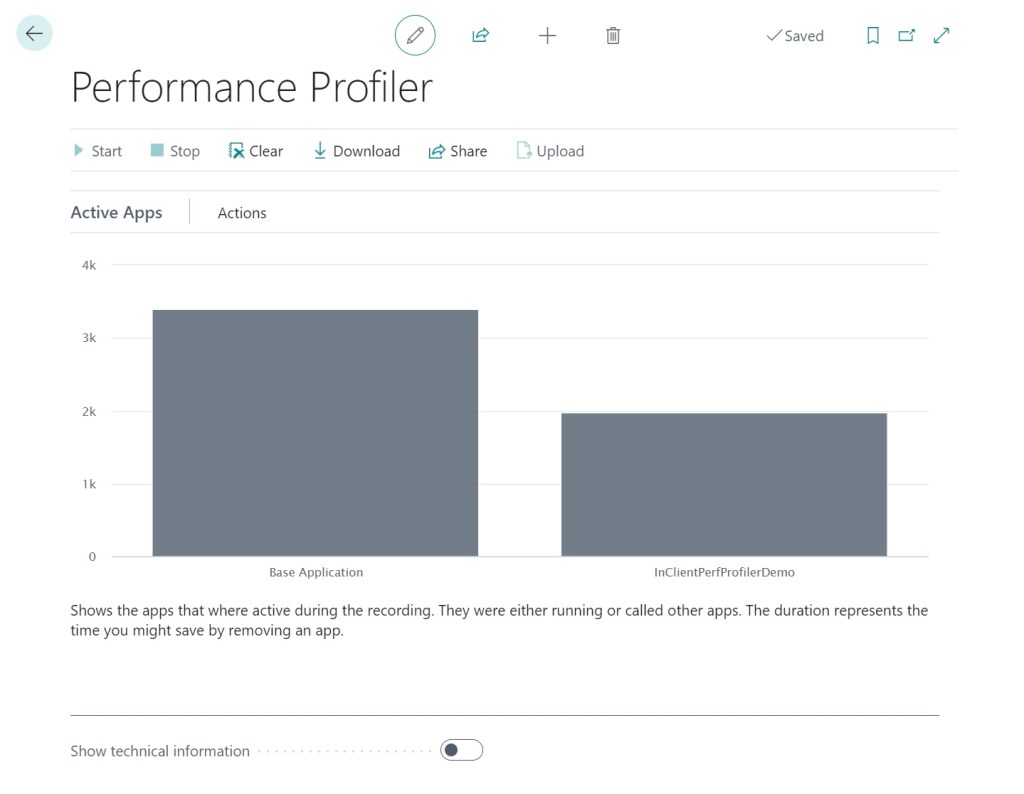
Task: Click the trash delete icon
Action: tap(613, 36)
